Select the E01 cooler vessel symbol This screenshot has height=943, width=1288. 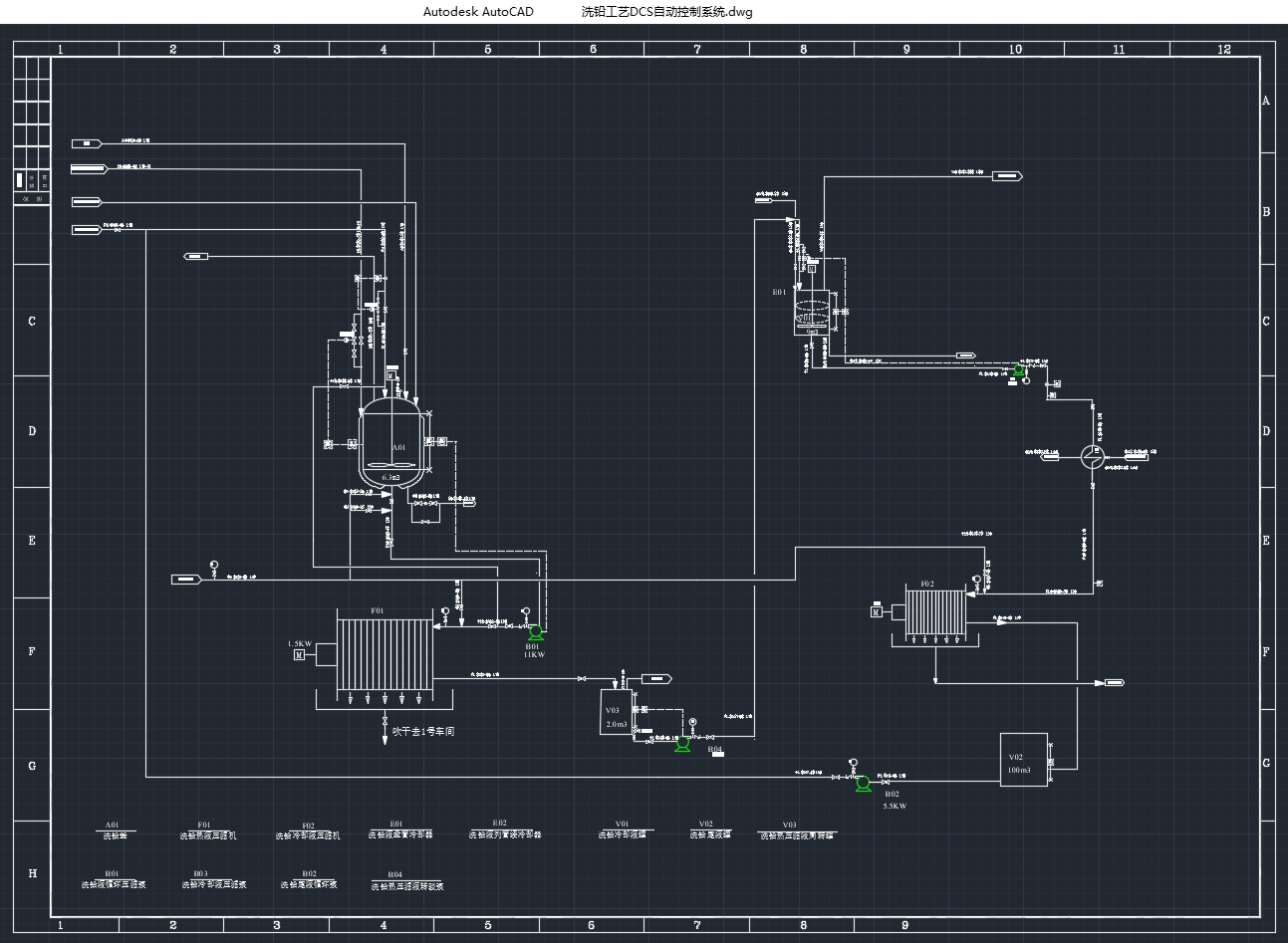(811, 311)
